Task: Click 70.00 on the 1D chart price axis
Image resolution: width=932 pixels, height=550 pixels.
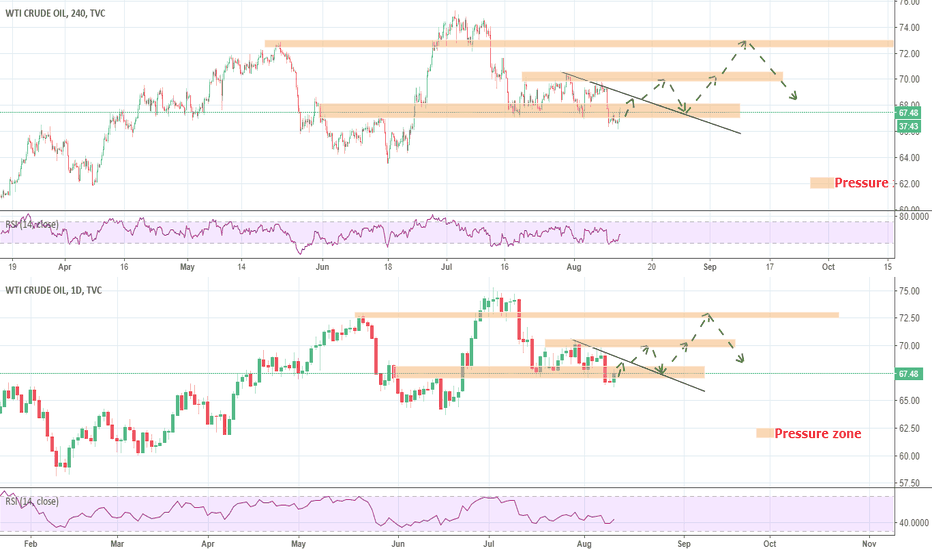Action: tap(910, 345)
